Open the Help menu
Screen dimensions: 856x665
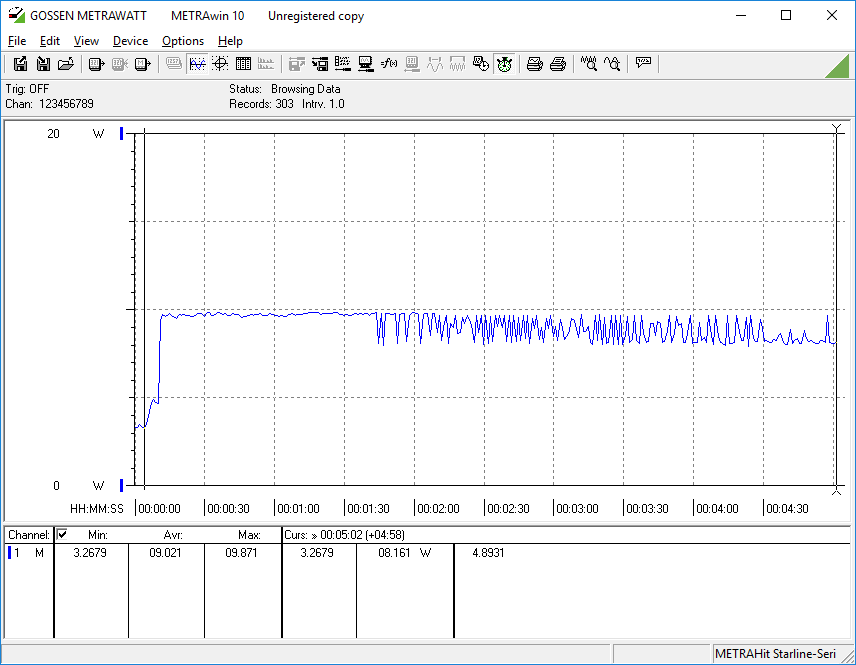(x=230, y=41)
